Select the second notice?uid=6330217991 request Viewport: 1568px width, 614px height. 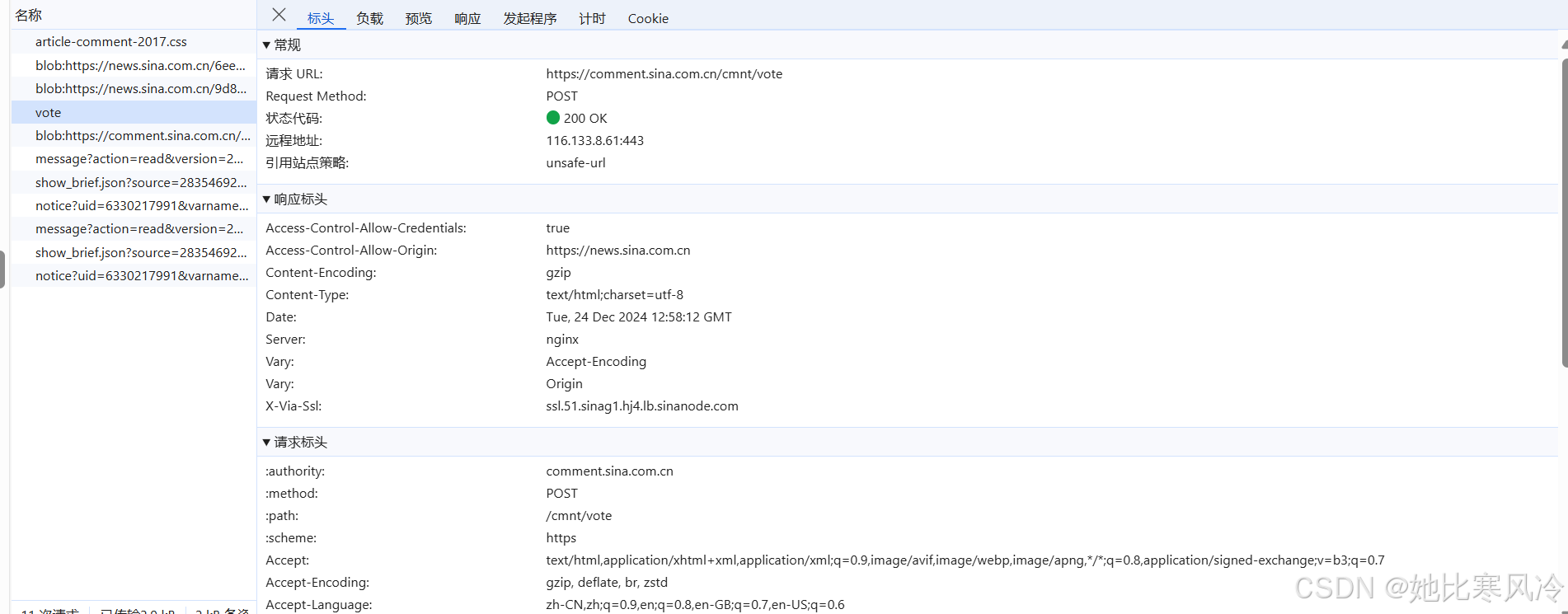[134, 275]
